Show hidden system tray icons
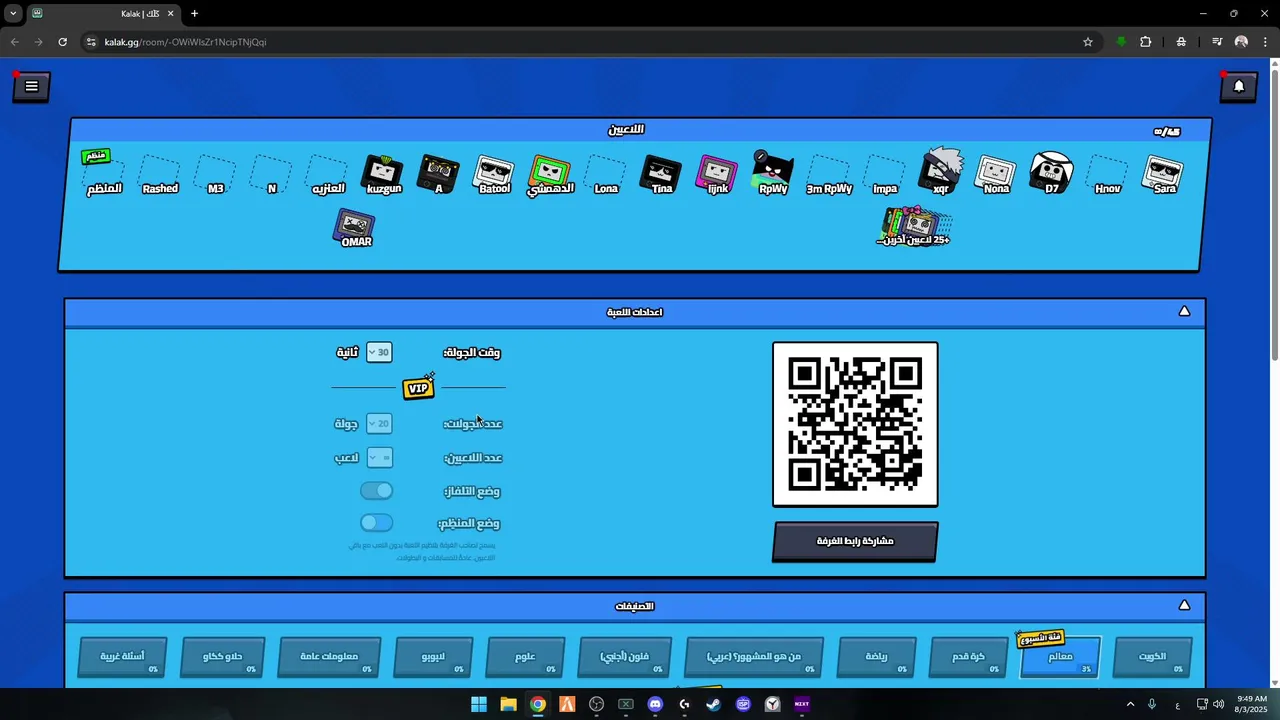This screenshot has height=720, width=1280. (1130, 704)
